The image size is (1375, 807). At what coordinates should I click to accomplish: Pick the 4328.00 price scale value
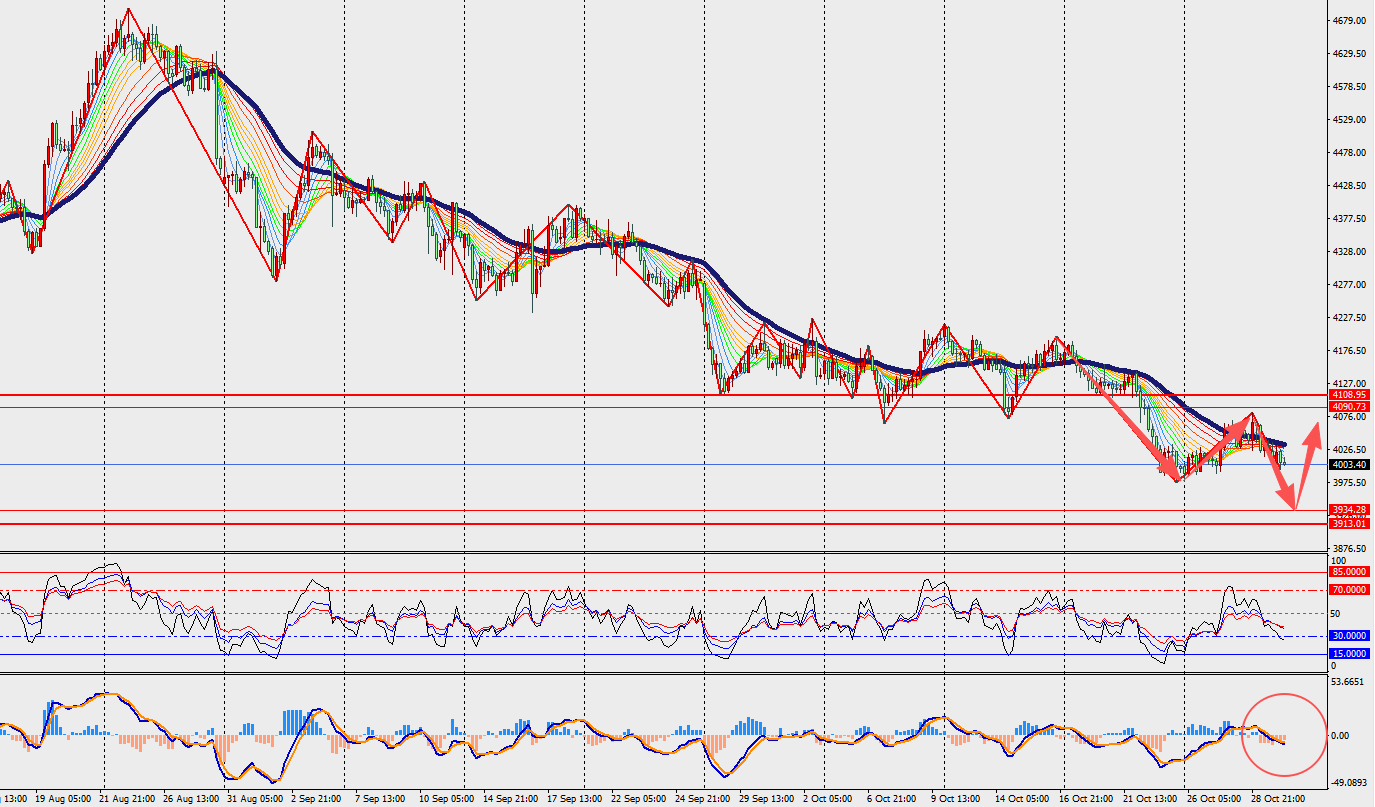click(x=1349, y=252)
